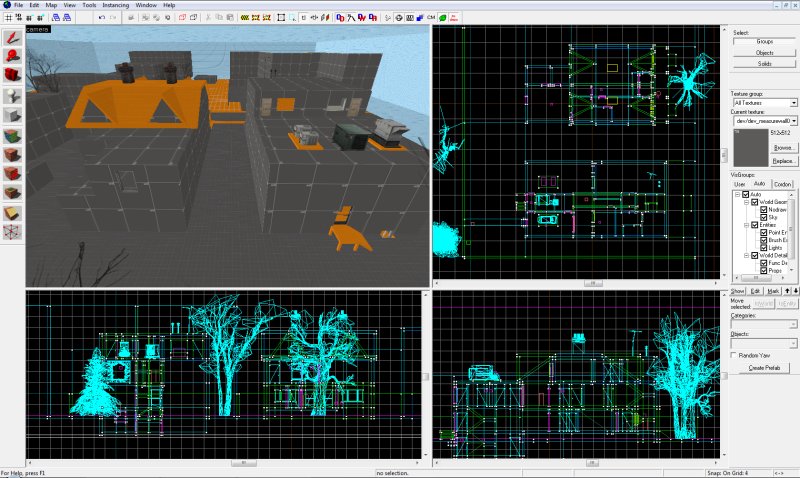Toggle the Props visgroup checkbox

tap(763, 271)
